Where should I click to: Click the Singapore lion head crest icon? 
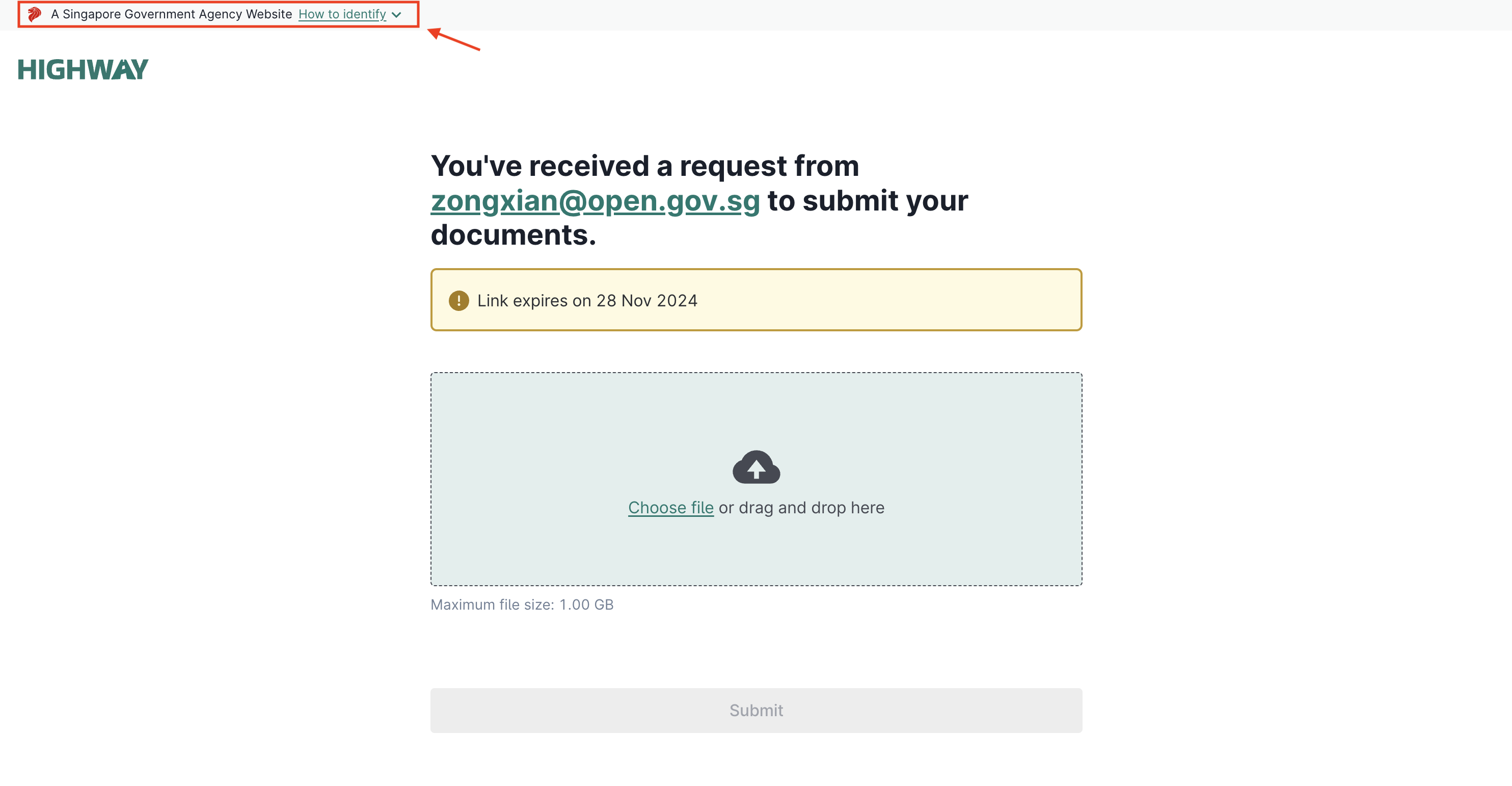tap(35, 14)
